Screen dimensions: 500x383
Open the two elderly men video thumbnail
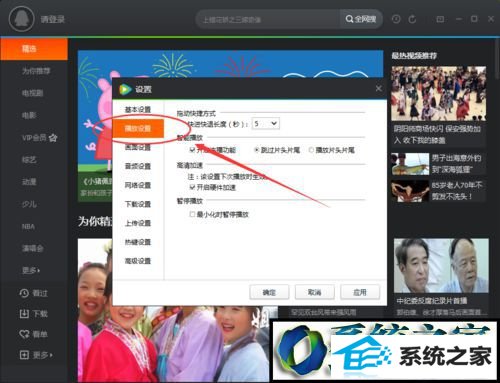441,266
